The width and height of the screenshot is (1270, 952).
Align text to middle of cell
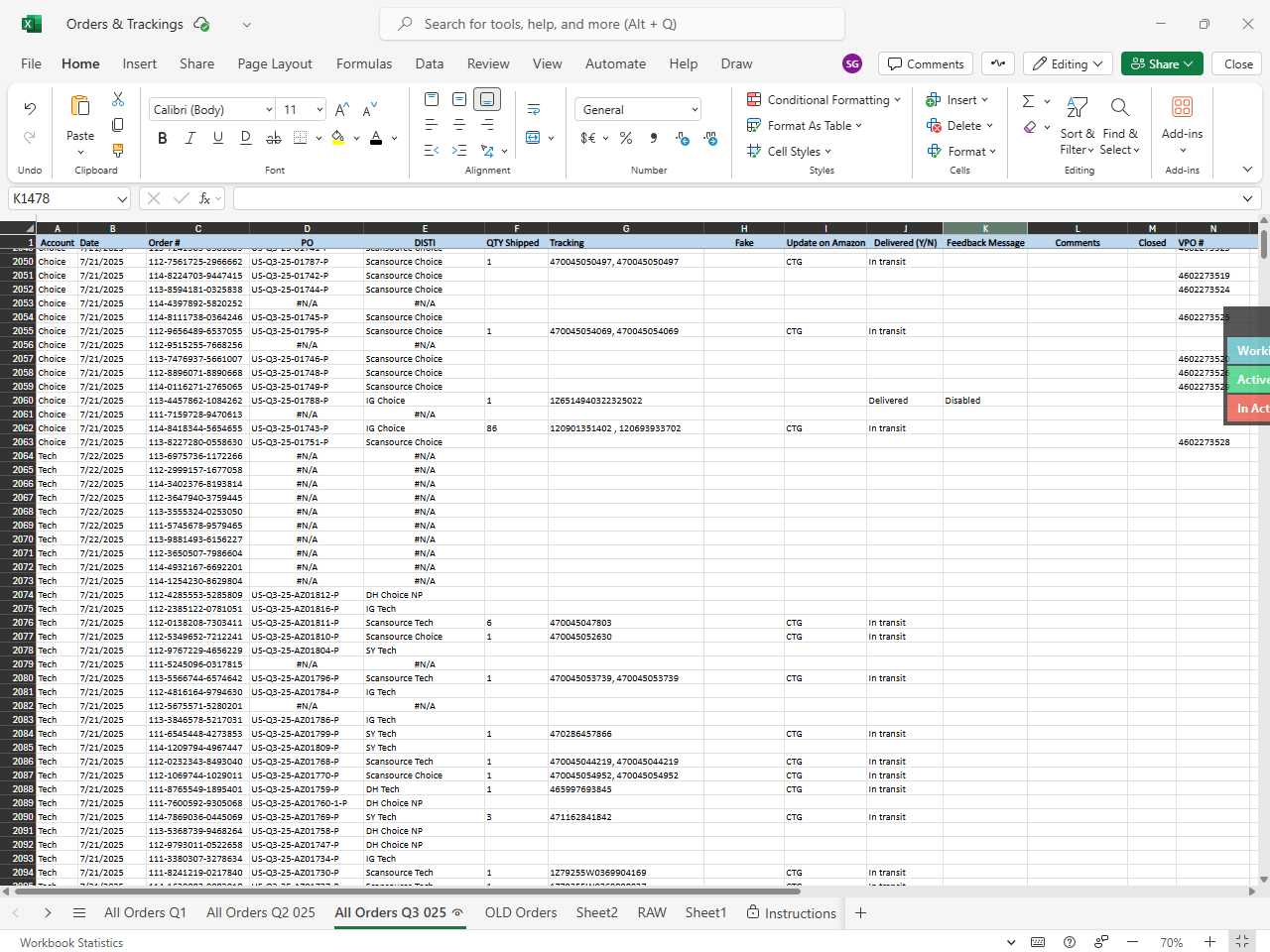pos(459,99)
